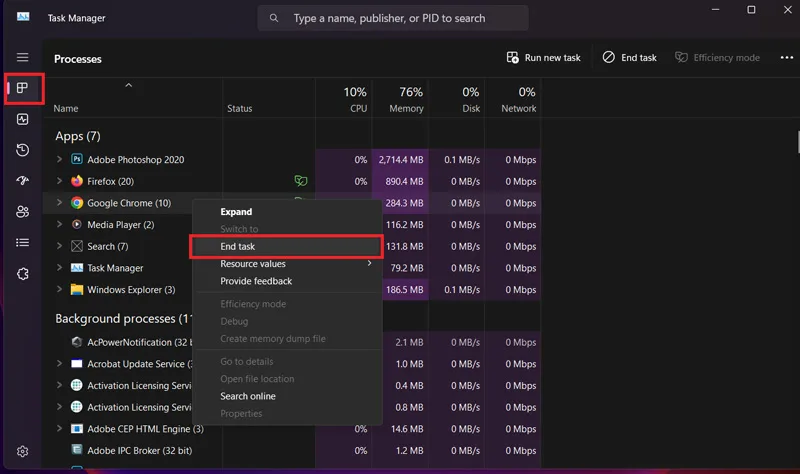
Task: Expand Adobe CEP HTML Engine (3) group
Action: (x=59, y=429)
